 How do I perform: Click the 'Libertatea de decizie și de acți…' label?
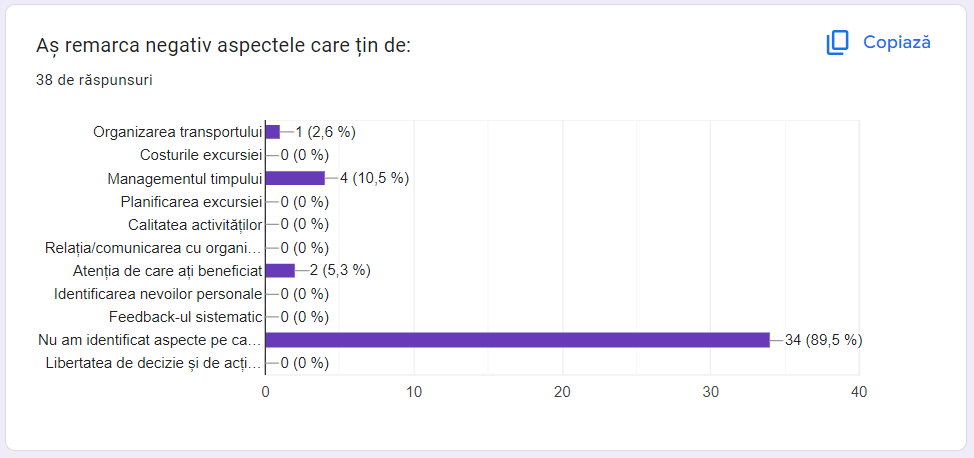coord(154,363)
